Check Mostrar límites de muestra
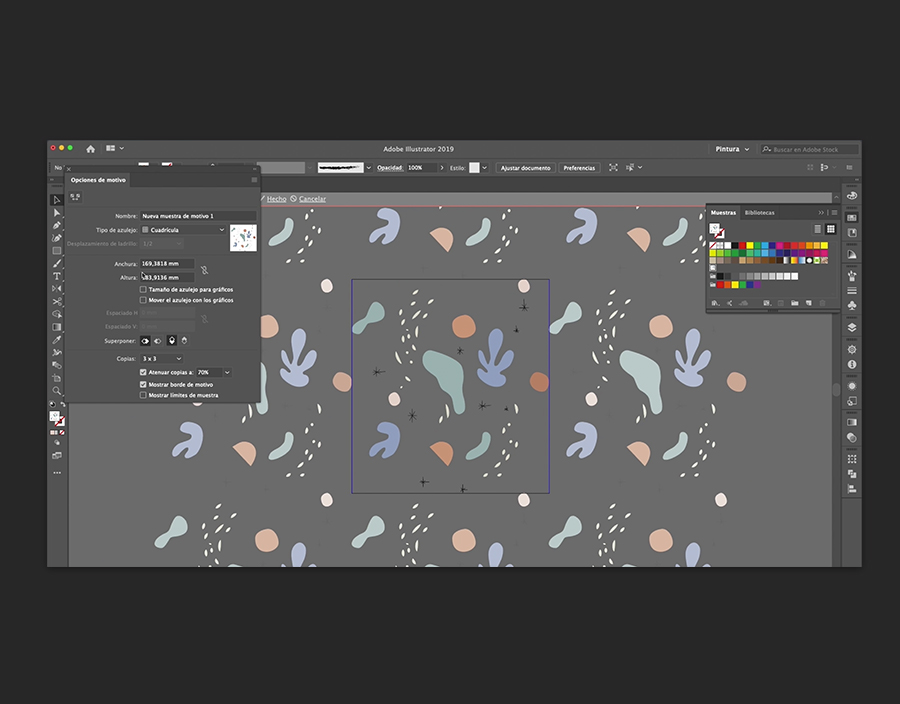This screenshot has width=900, height=704. tap(143, 395)
